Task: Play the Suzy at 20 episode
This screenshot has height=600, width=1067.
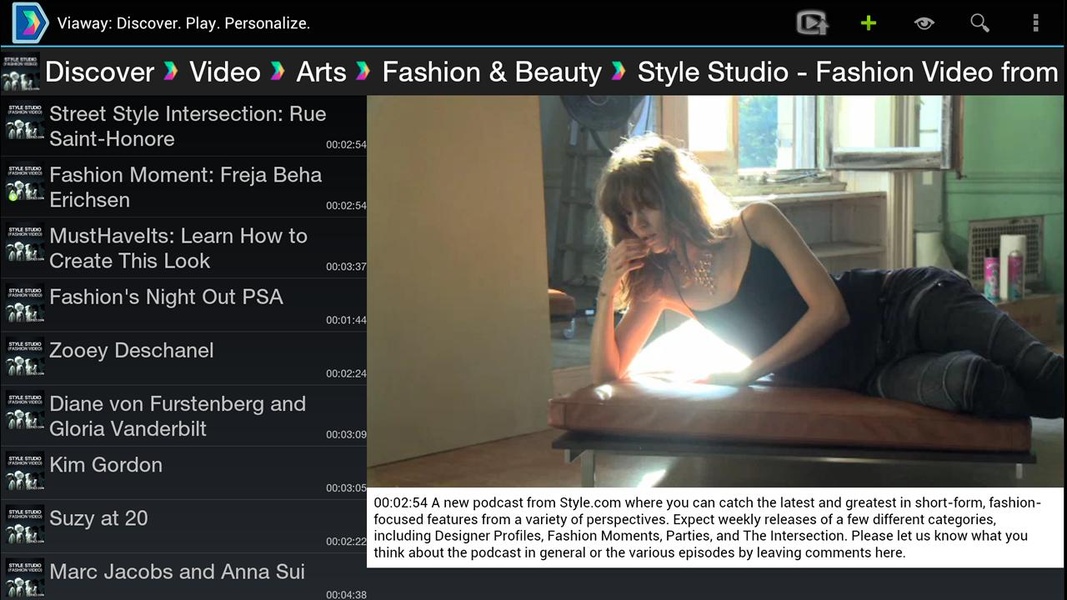Action: (x=184, y=527)
